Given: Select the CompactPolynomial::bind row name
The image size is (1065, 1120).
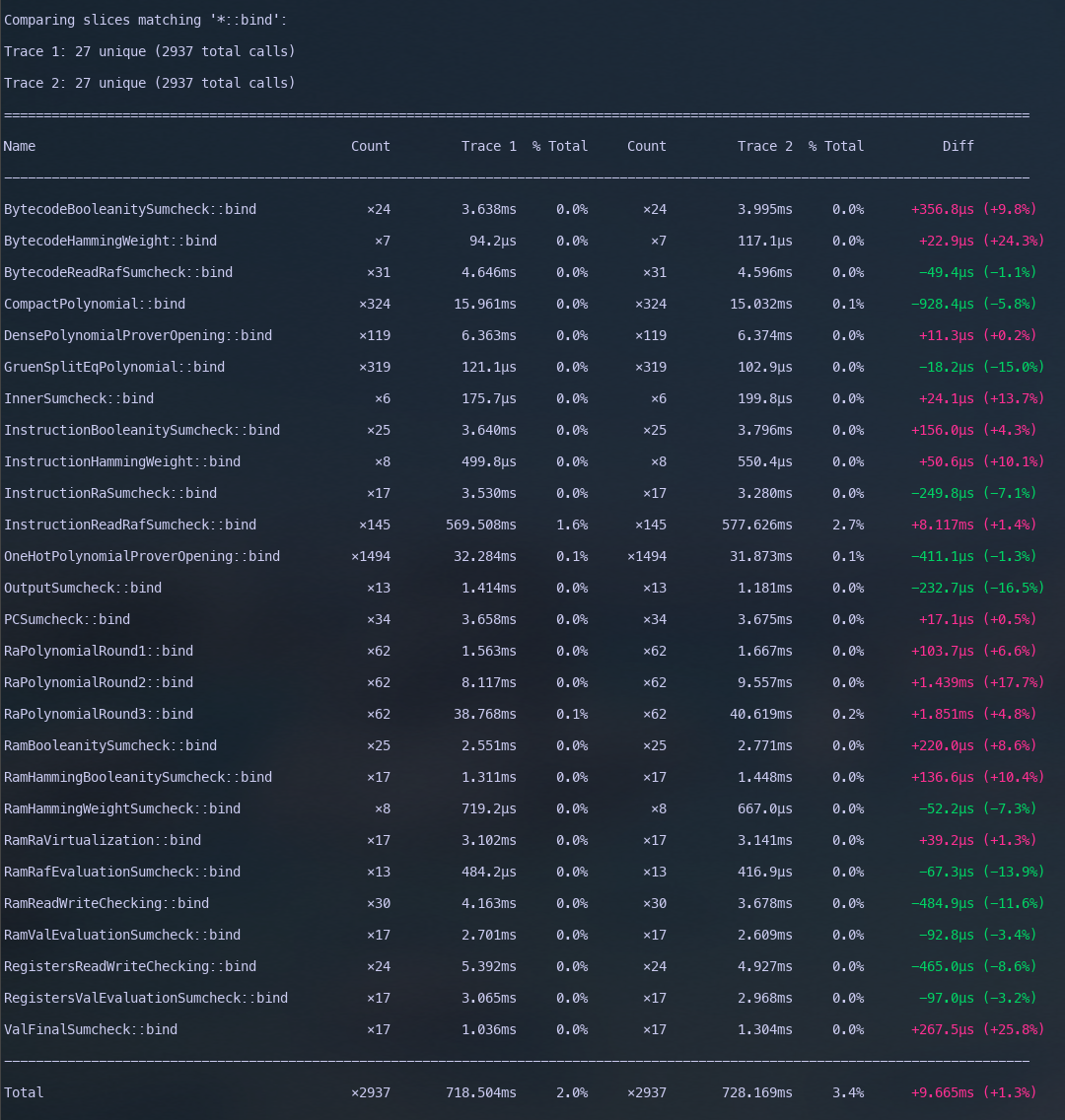Looking at the screenshot, I should tap(95, 304).
